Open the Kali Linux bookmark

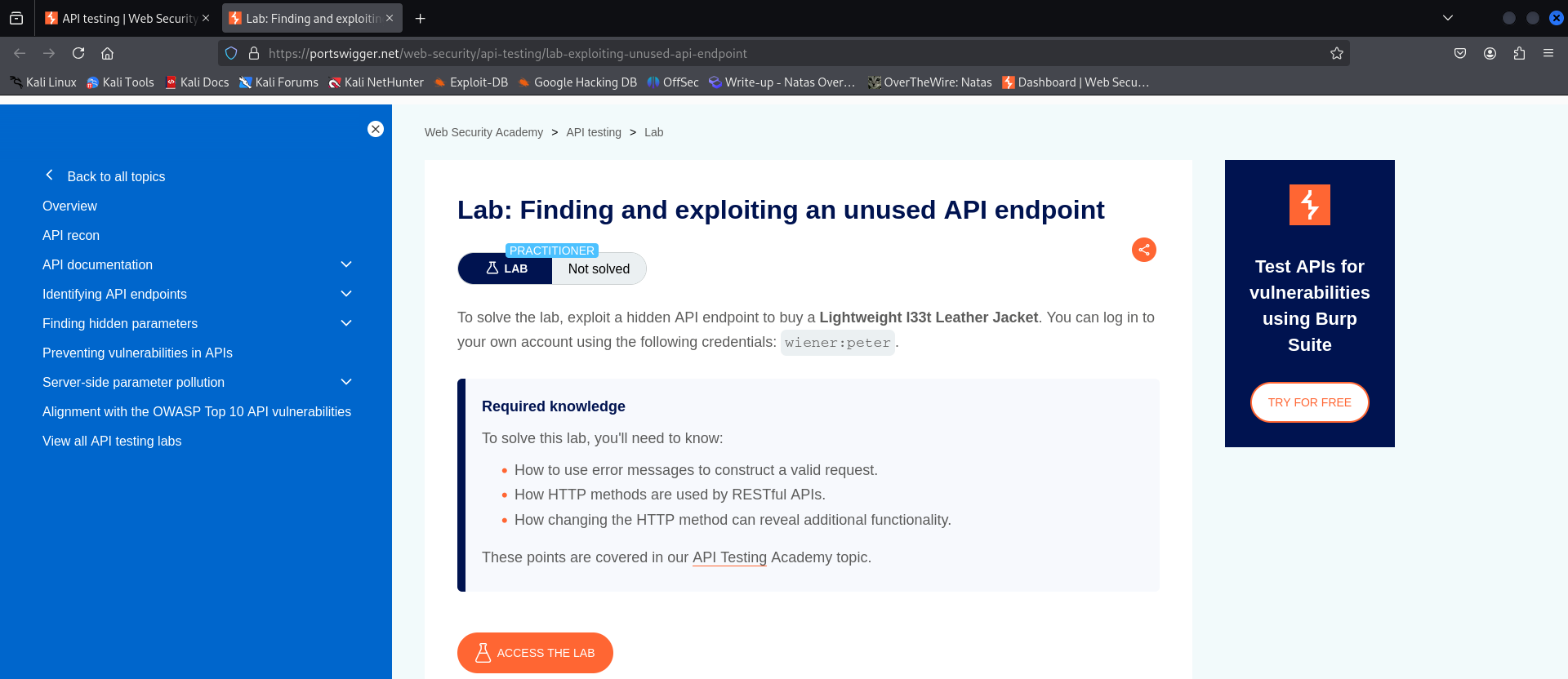pyautogui.click(x=43, y=82)
